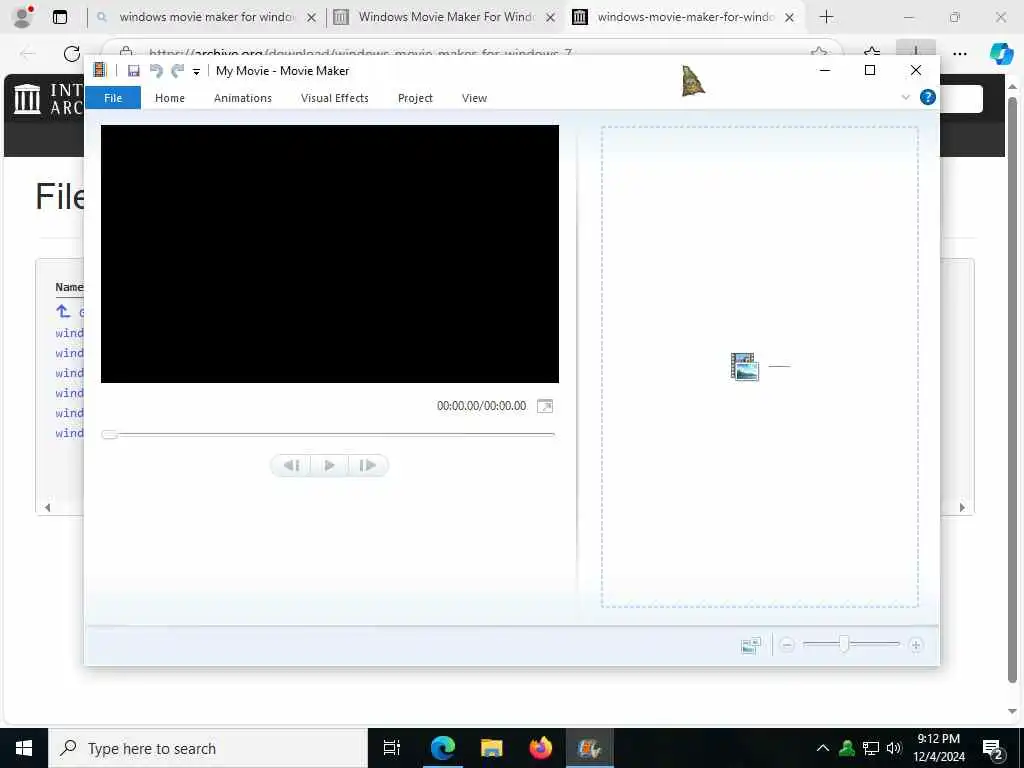This screenshot has height=768, width=1024.
Task: Click the Previous frame button
Action: (291, 465)
